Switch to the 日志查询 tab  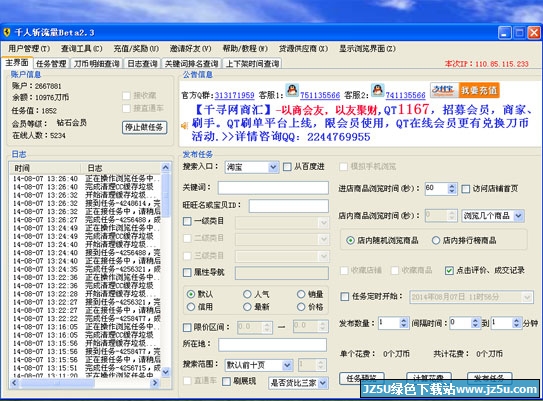coord(142,63)
